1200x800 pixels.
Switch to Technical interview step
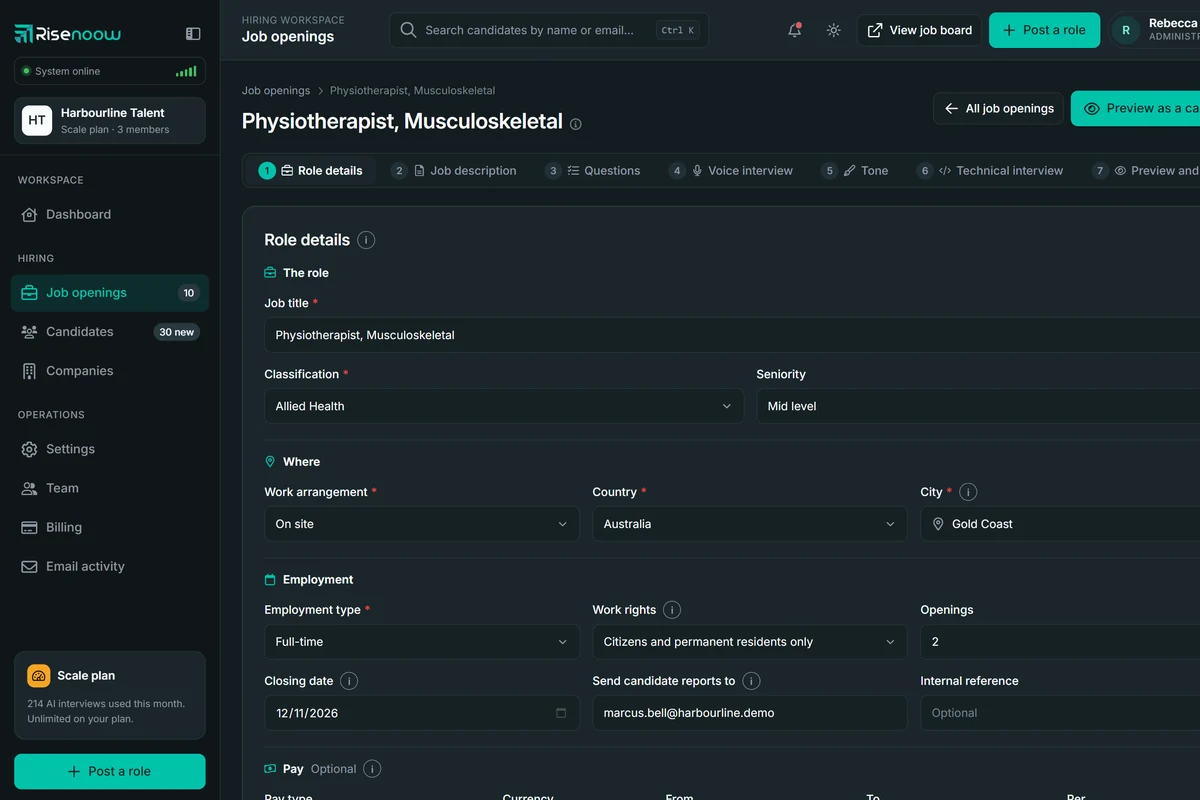pyautogui.click(x=990, y=171)
